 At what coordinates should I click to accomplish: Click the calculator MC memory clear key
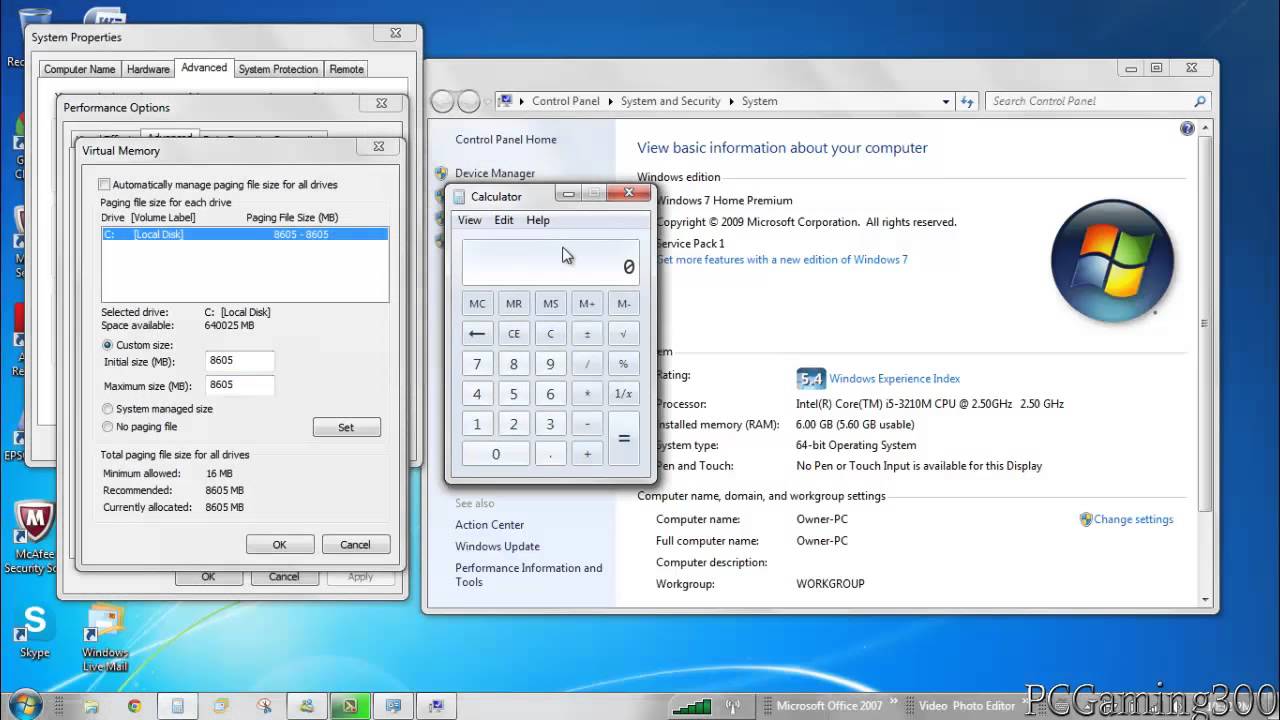coord(477,304)
